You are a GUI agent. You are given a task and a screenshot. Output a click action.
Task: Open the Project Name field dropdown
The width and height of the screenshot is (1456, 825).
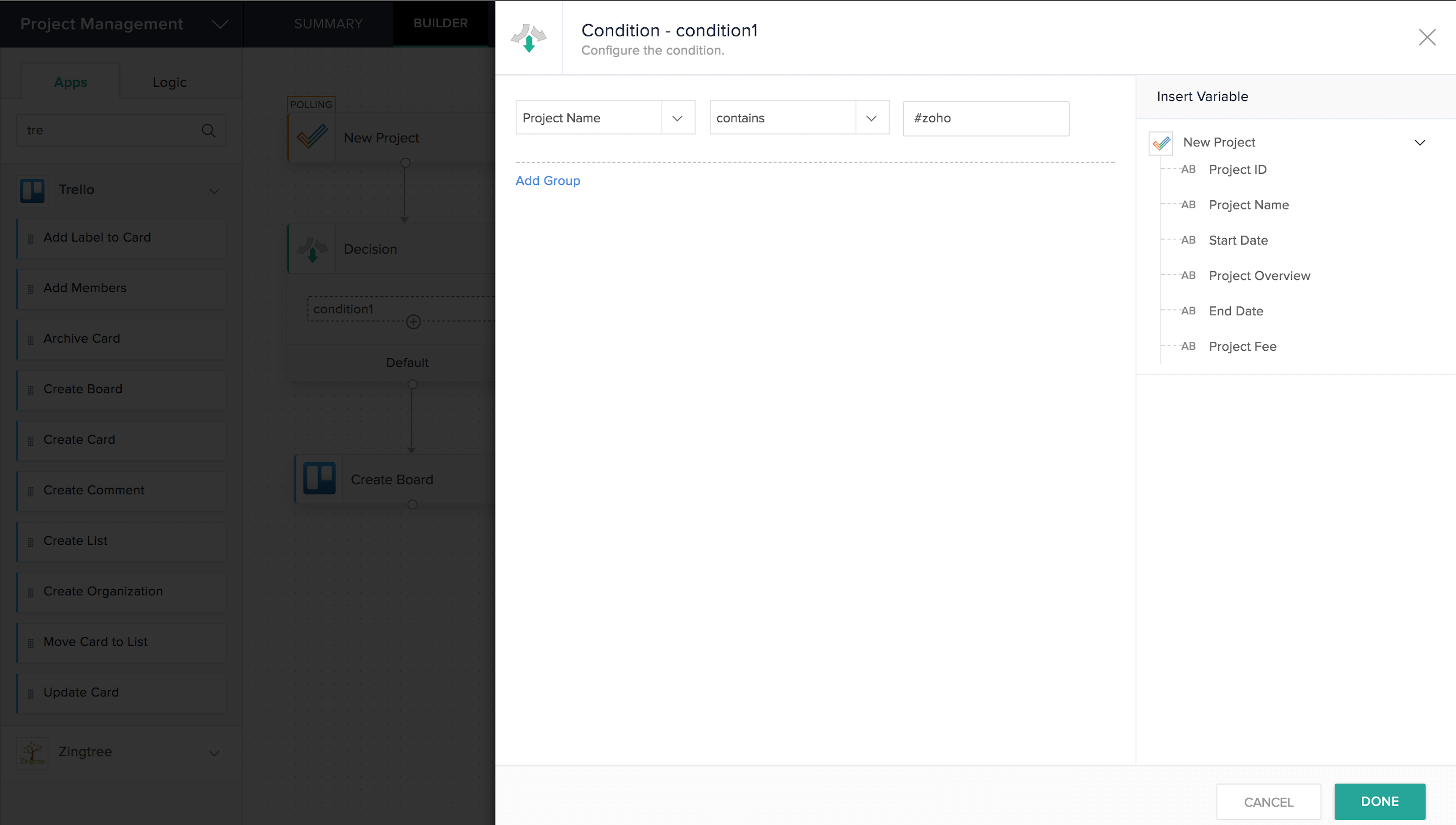[677, 118]
